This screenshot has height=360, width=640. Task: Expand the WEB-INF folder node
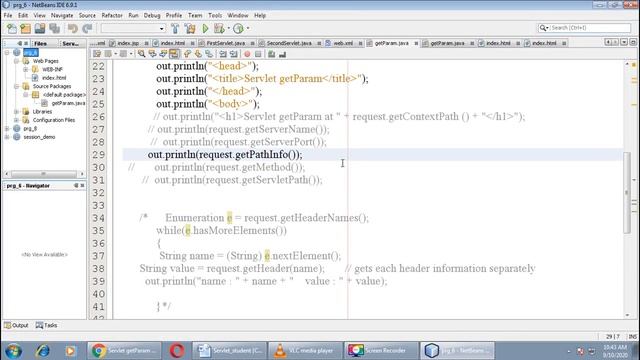pos(25,69)
